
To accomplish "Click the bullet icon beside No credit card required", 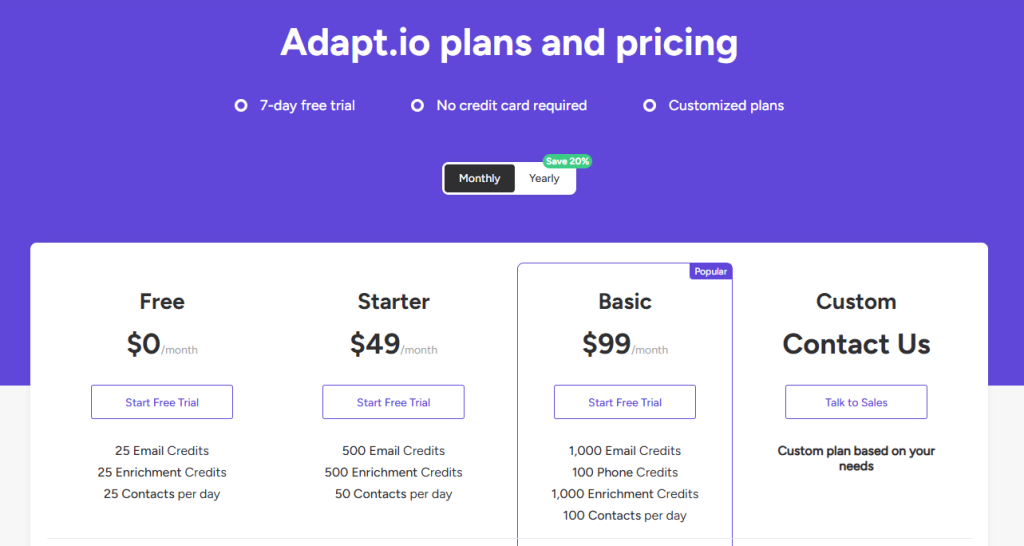I will click(418, 105).
